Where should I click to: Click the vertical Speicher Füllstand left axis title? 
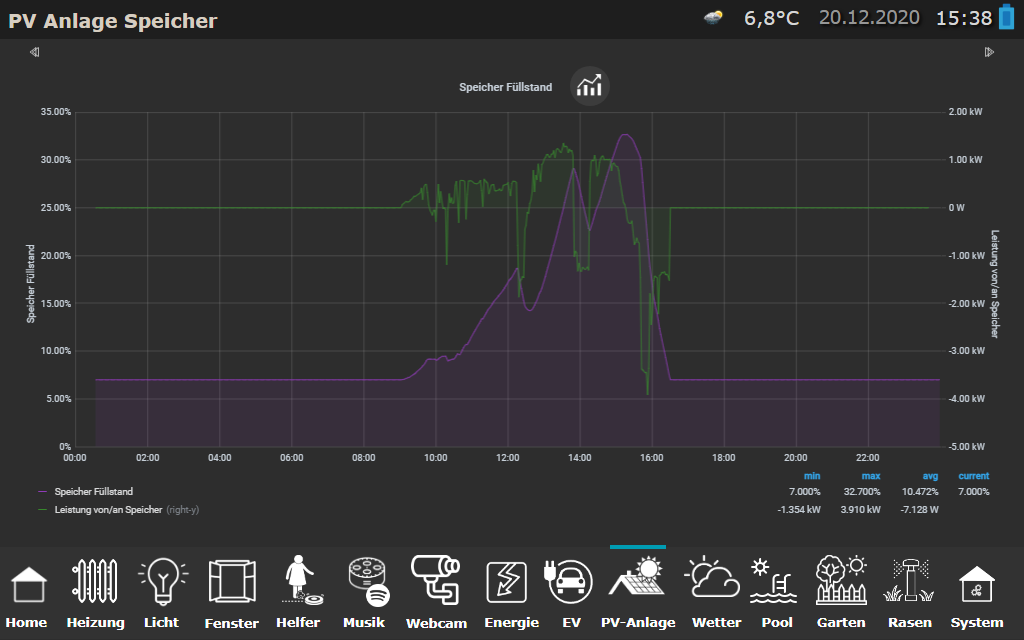31,283
